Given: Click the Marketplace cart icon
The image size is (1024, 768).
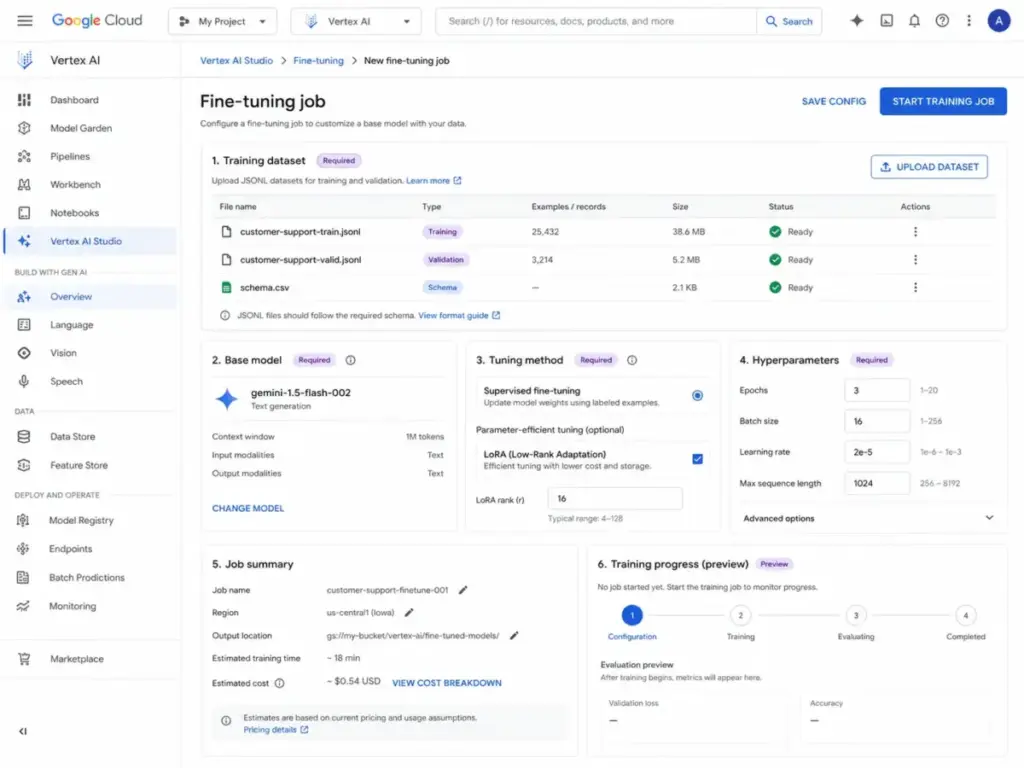Looking at the screenshot, I should click(24, 659).
